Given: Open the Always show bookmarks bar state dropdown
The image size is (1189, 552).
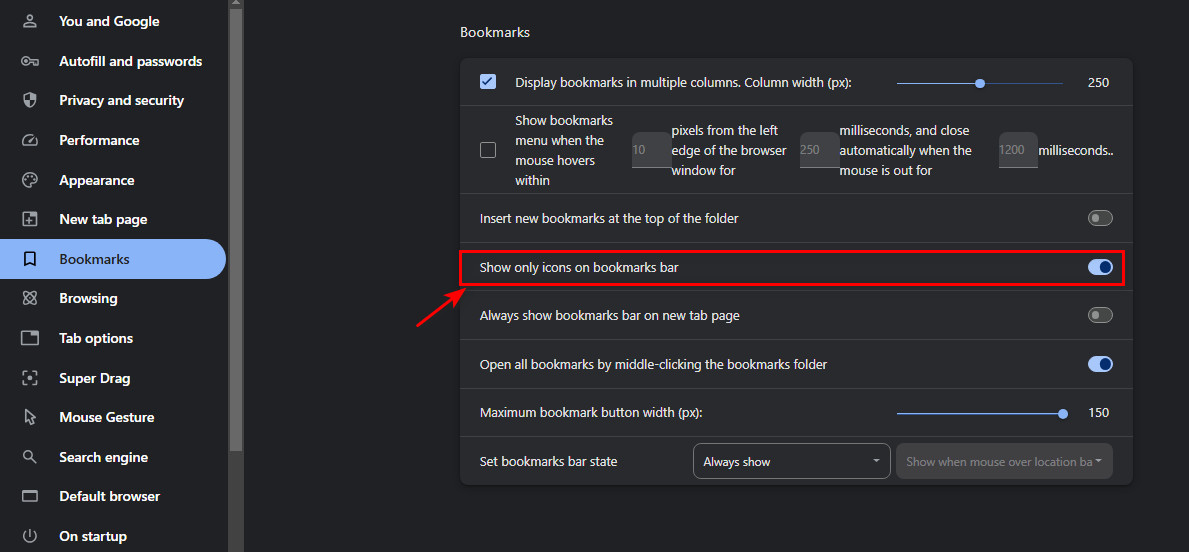Looking at the screenshot, I should tap(792, 461).
